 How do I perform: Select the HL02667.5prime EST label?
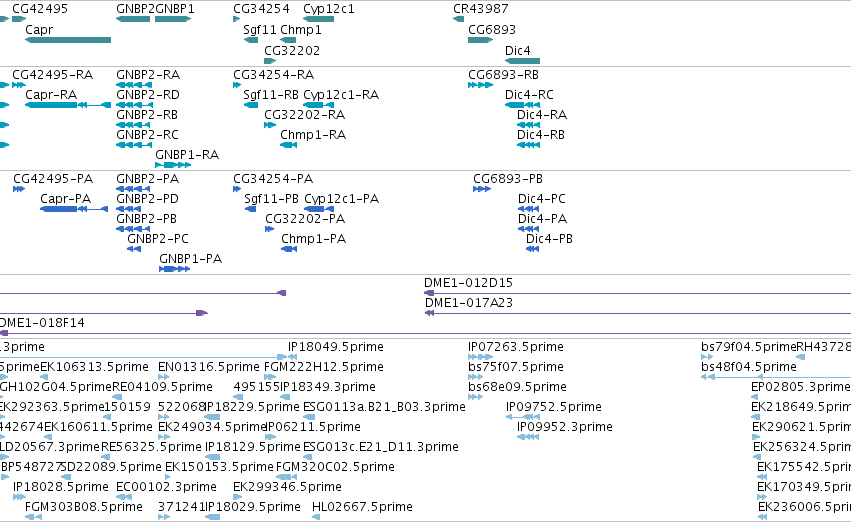363,507
